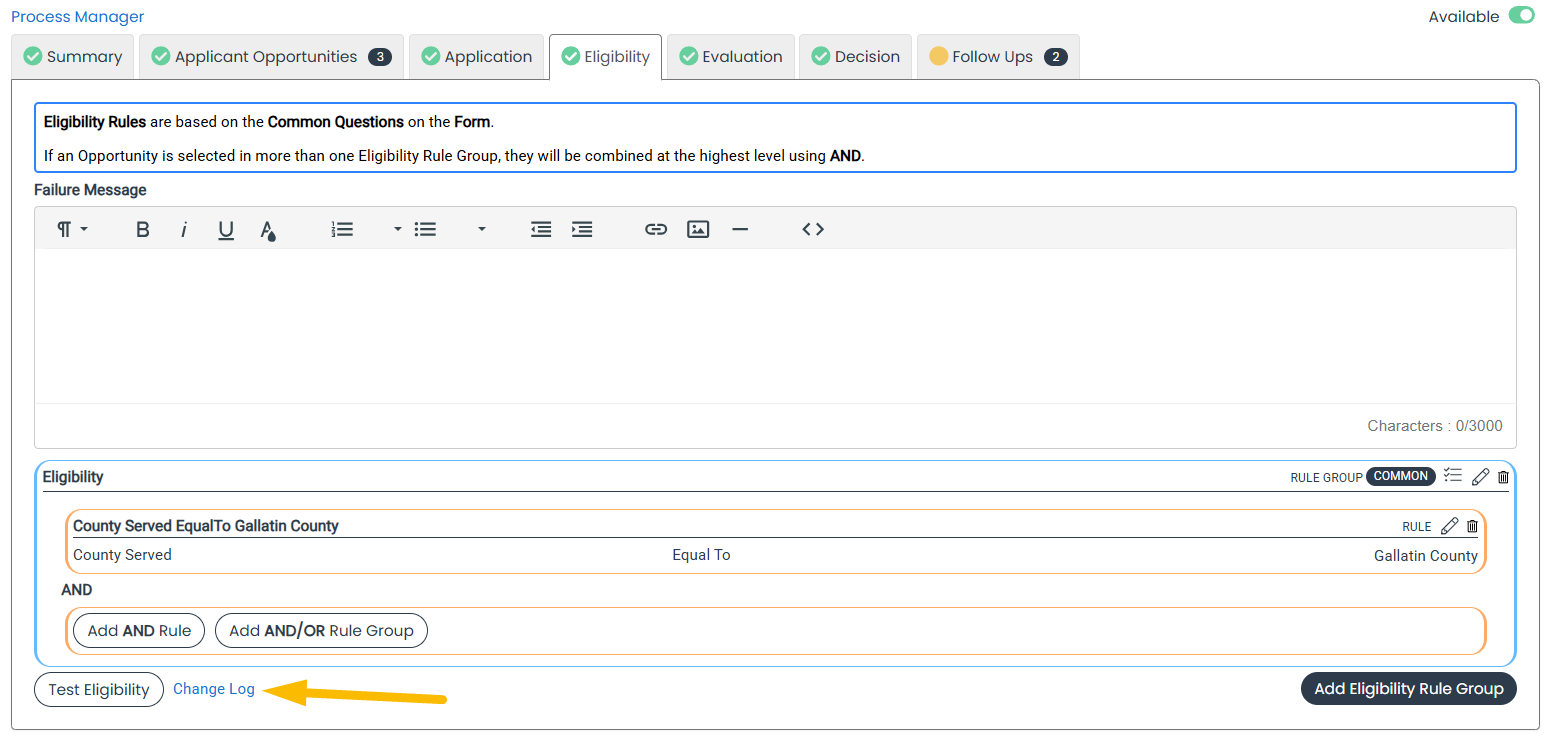Viewport: 1548px width, 740px height.
Task: Go to the Evaluation tab
Action: (731, 57)
